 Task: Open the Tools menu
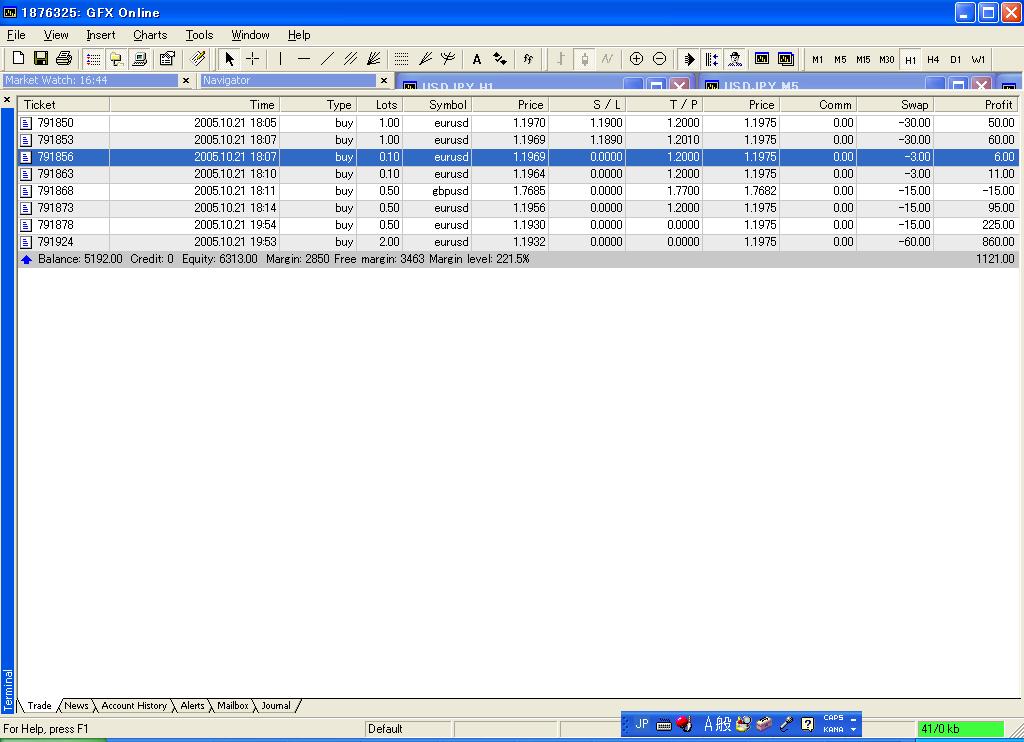pos(199,35)
